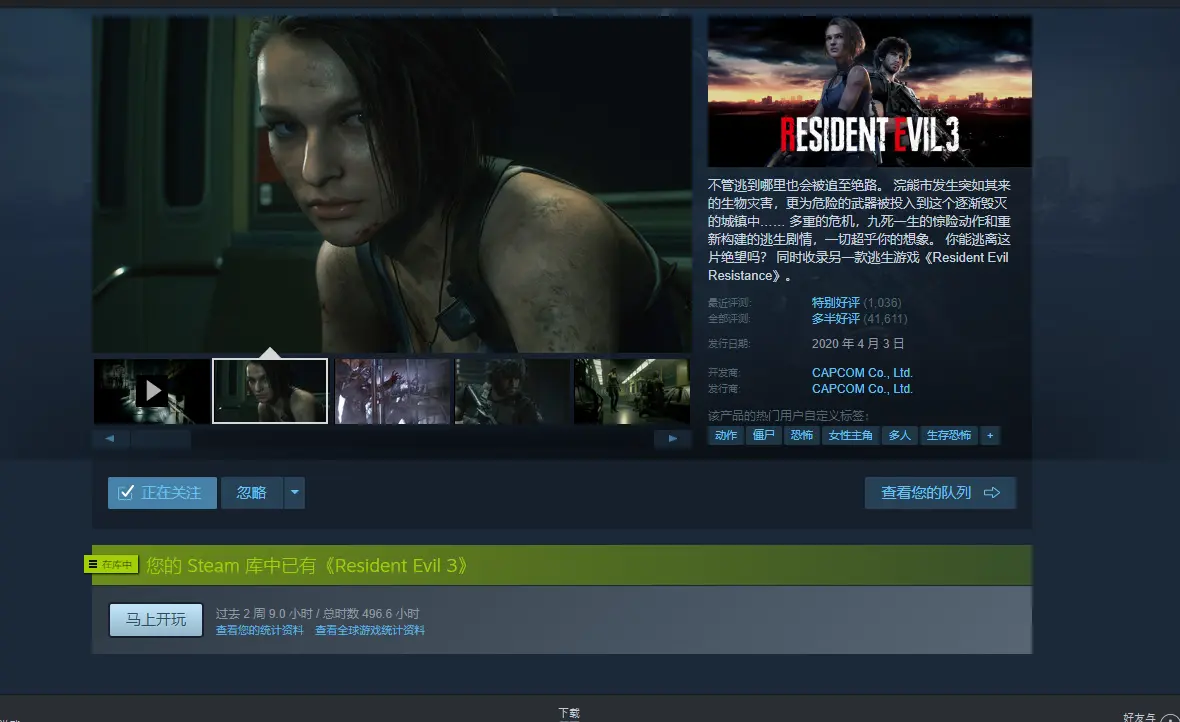The width and height of the screenshot is (1180, 722).
Task: Click the 僵尸 tag
Action: (x=763, y=435)
